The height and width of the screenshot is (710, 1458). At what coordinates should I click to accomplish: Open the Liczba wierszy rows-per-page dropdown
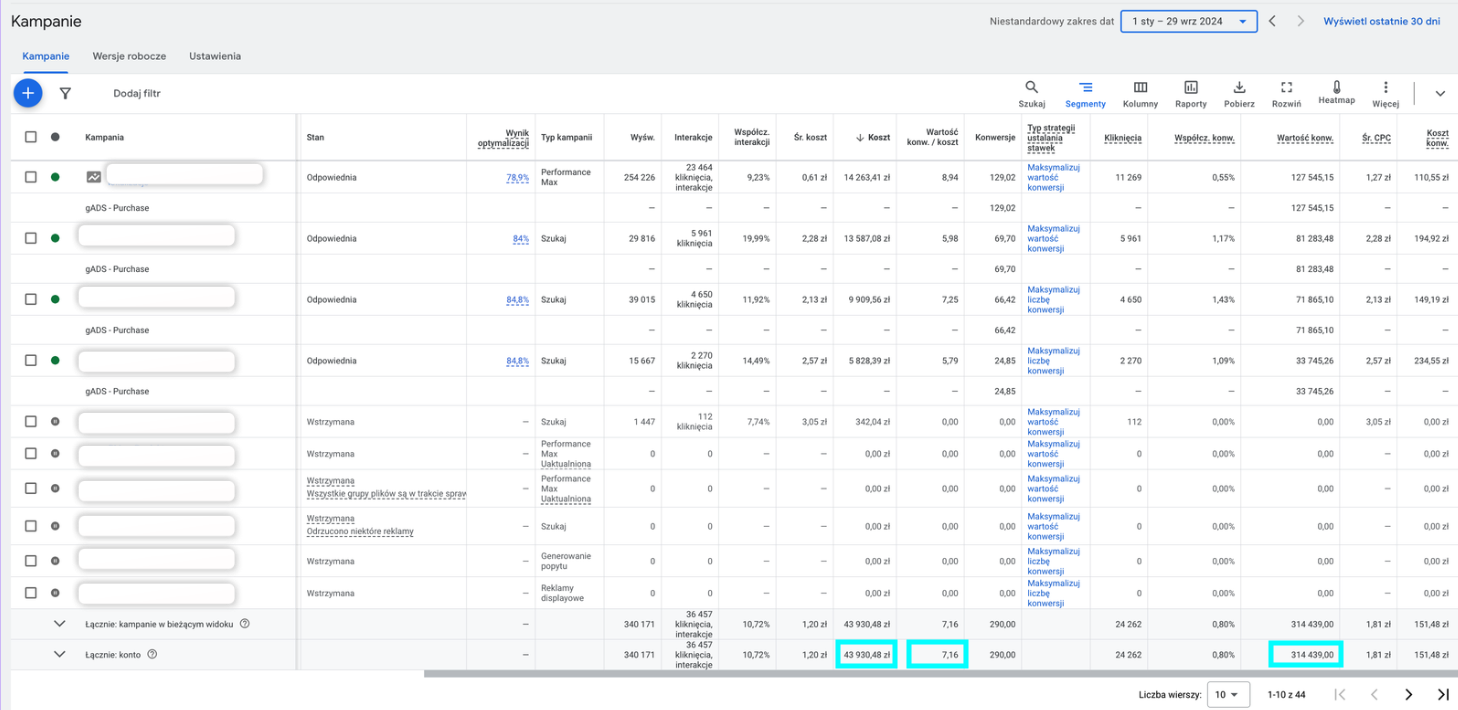pyautogui.click(x=1226, y=694)
